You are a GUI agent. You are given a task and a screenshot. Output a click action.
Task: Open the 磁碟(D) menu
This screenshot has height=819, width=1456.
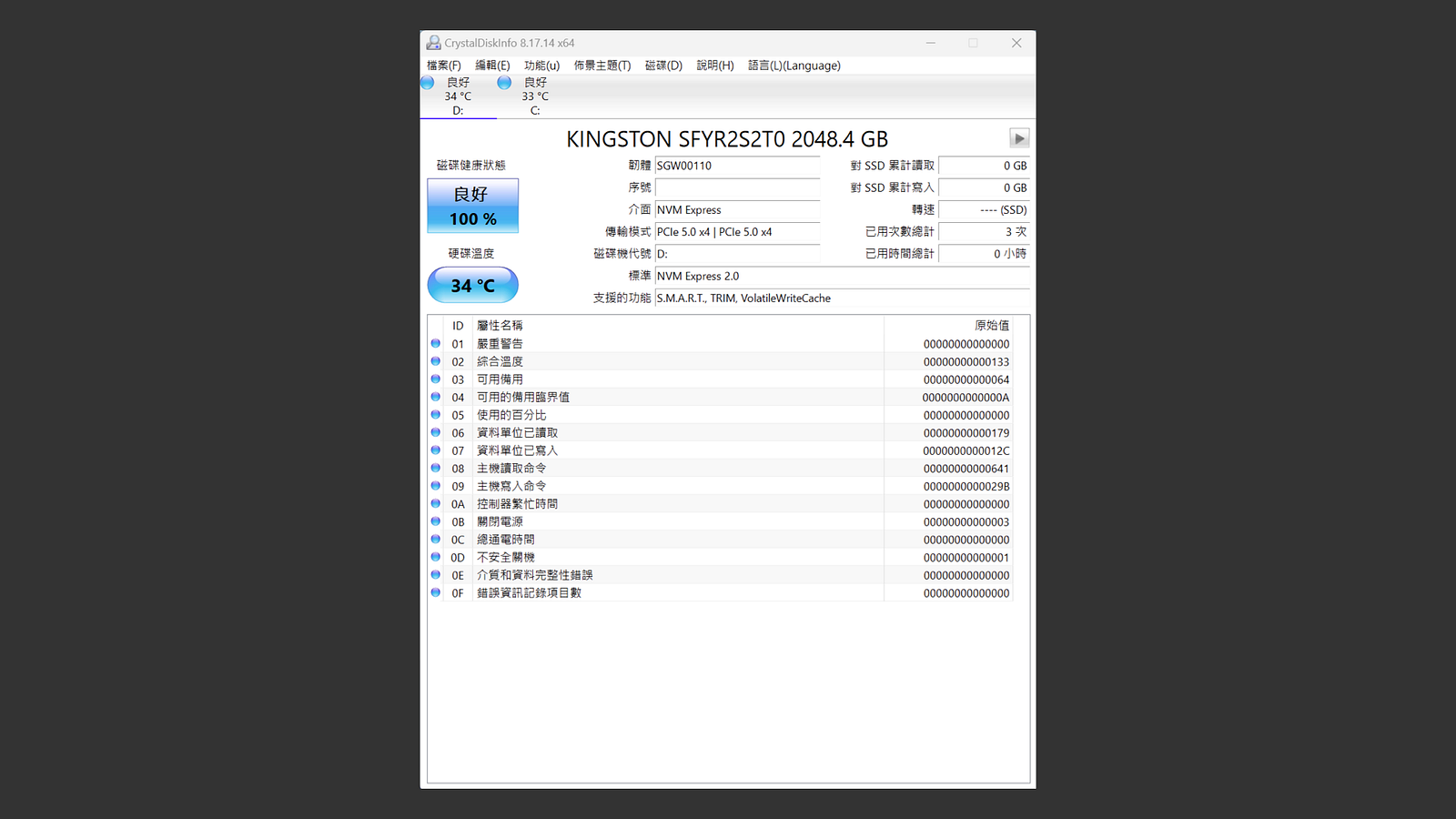pyautogui.click(x=663, y=66)
